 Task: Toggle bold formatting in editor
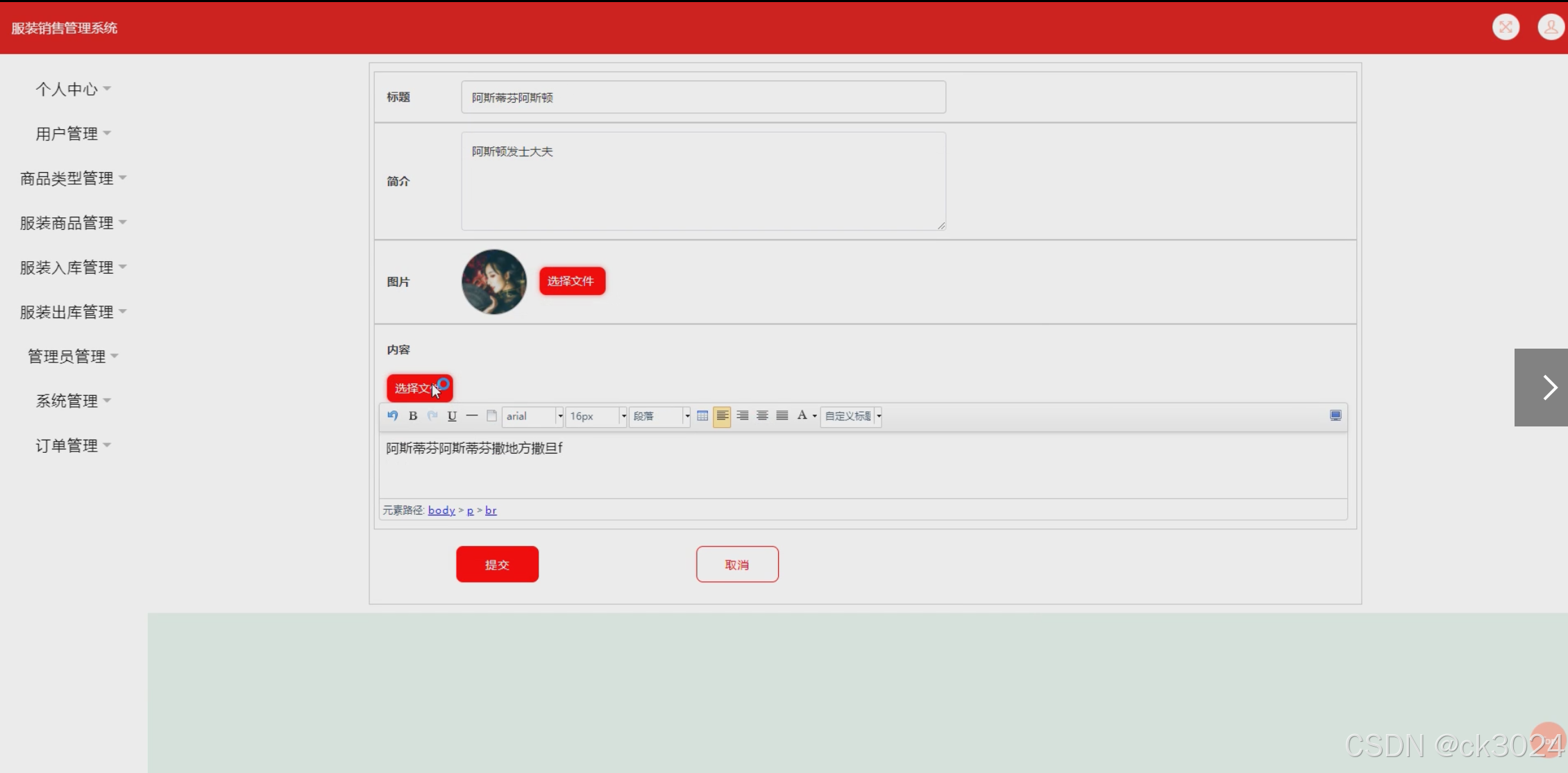[413, 415]
